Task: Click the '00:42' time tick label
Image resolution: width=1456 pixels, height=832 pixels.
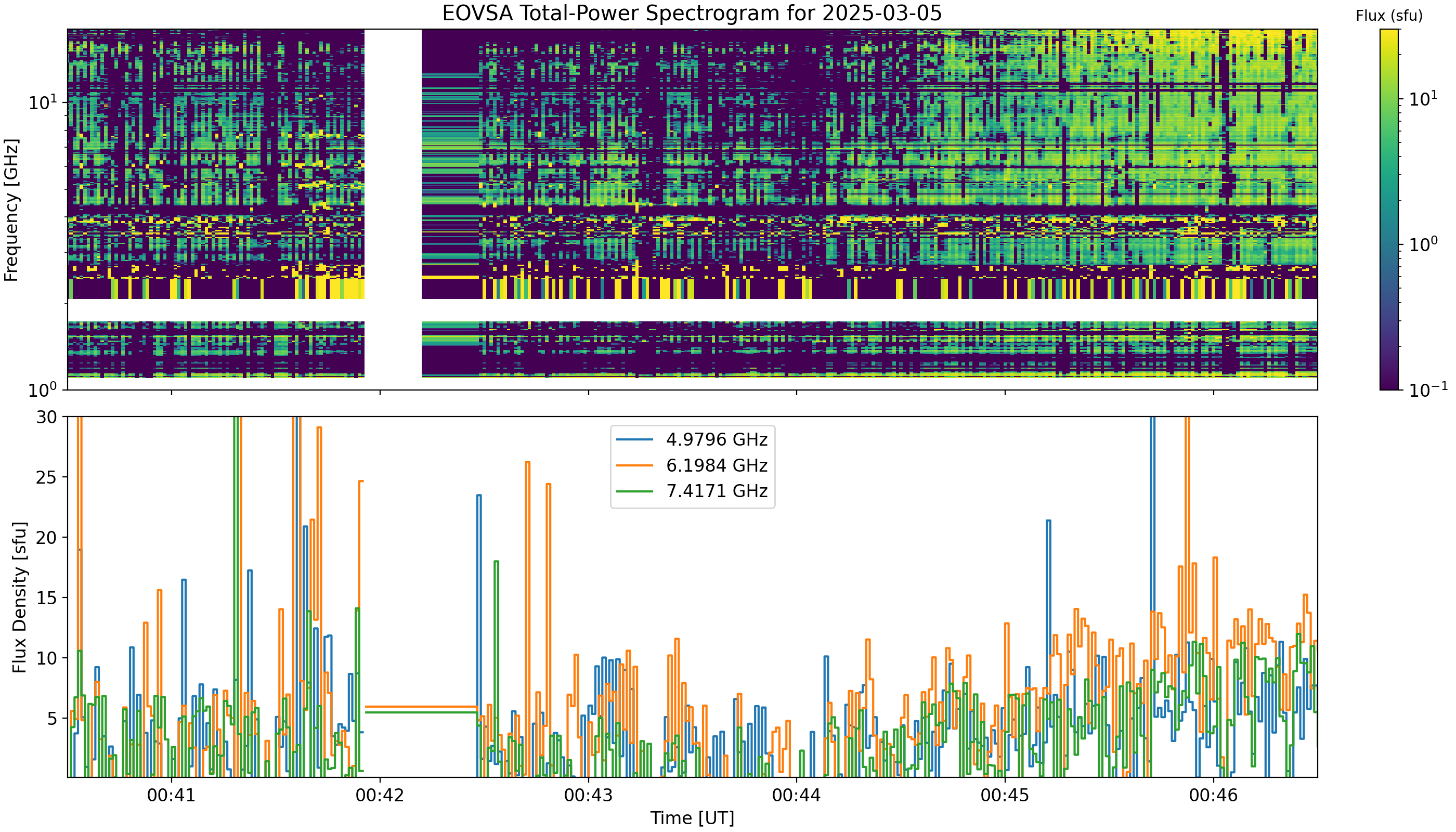Action: pos(380,796)
